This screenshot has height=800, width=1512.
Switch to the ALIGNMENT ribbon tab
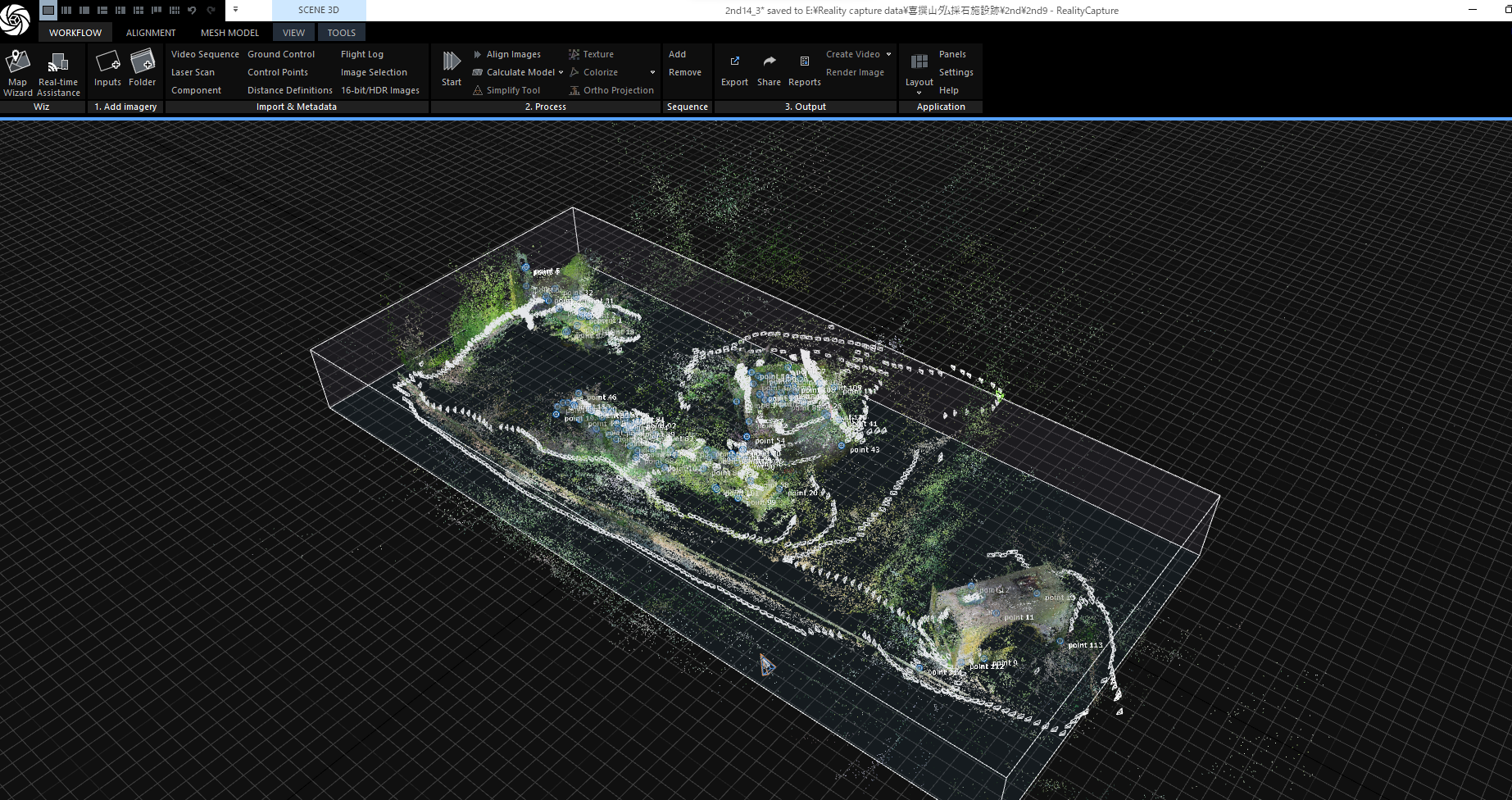[151, 33]
